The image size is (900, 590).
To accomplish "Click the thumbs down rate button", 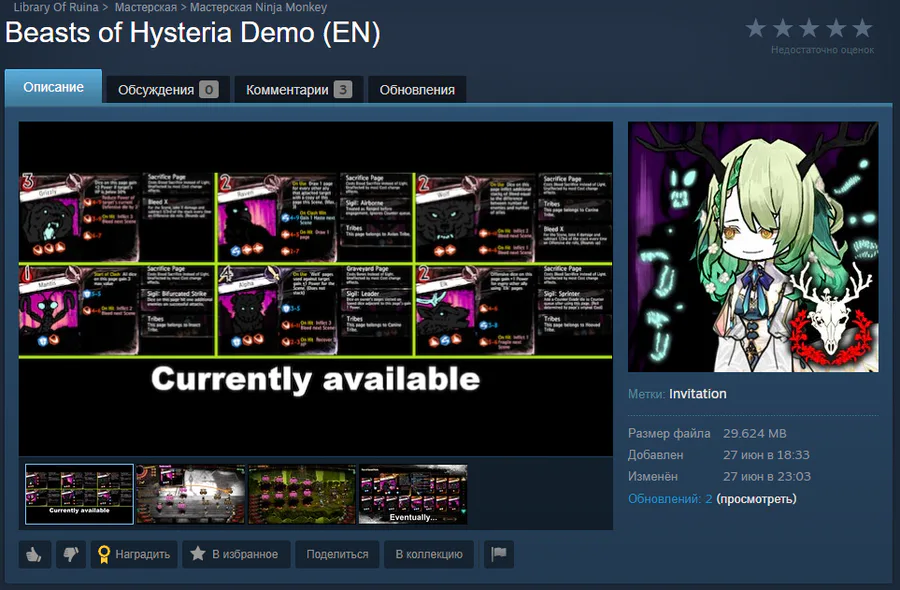I will [x=71, y=554].
